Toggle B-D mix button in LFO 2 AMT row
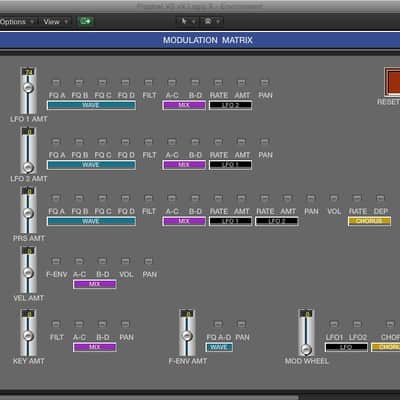Image resolution: width=400 pixels, height=400 pixels. pos(195,142)
